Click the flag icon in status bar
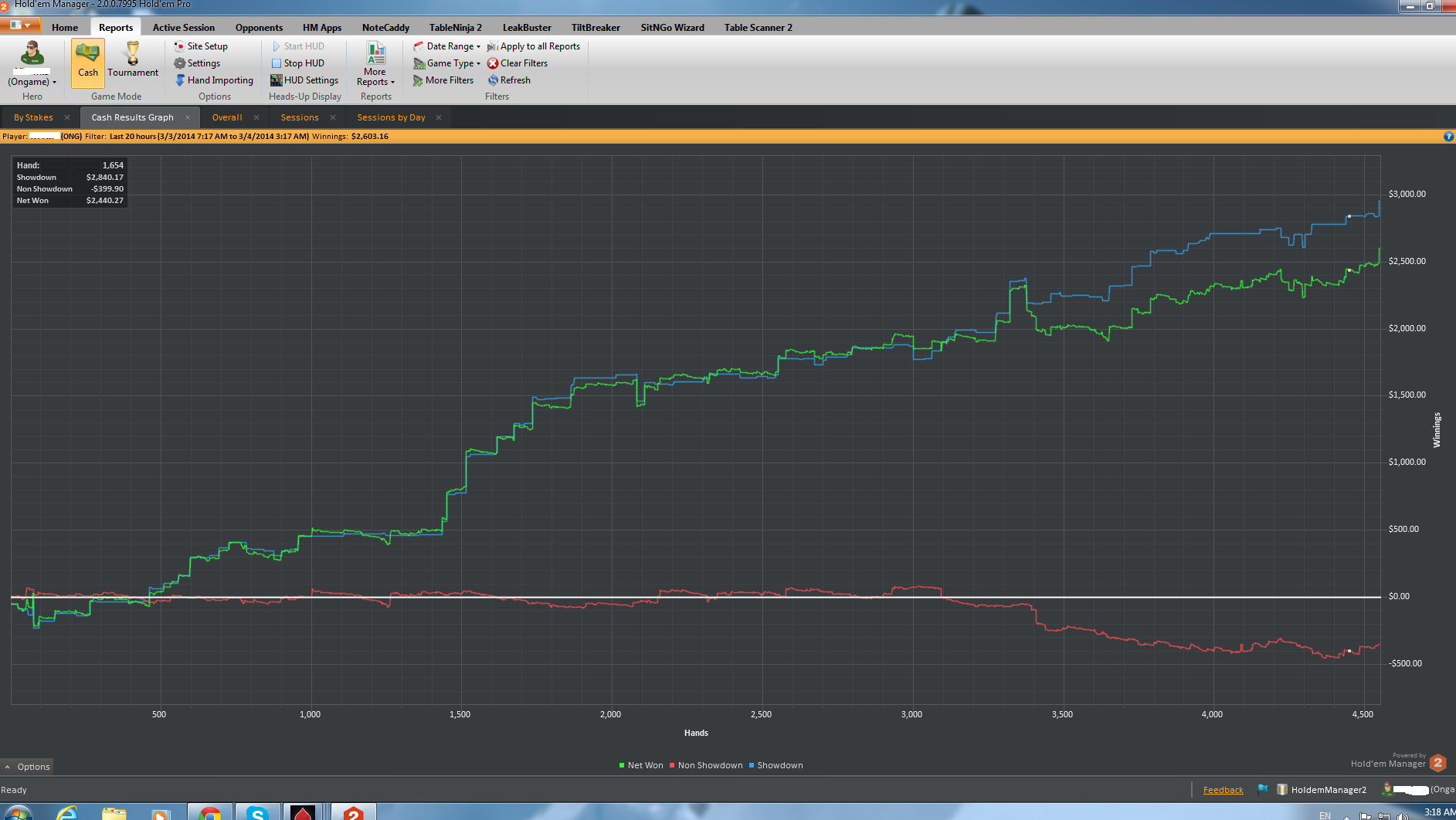 [x=1263, y=789]
